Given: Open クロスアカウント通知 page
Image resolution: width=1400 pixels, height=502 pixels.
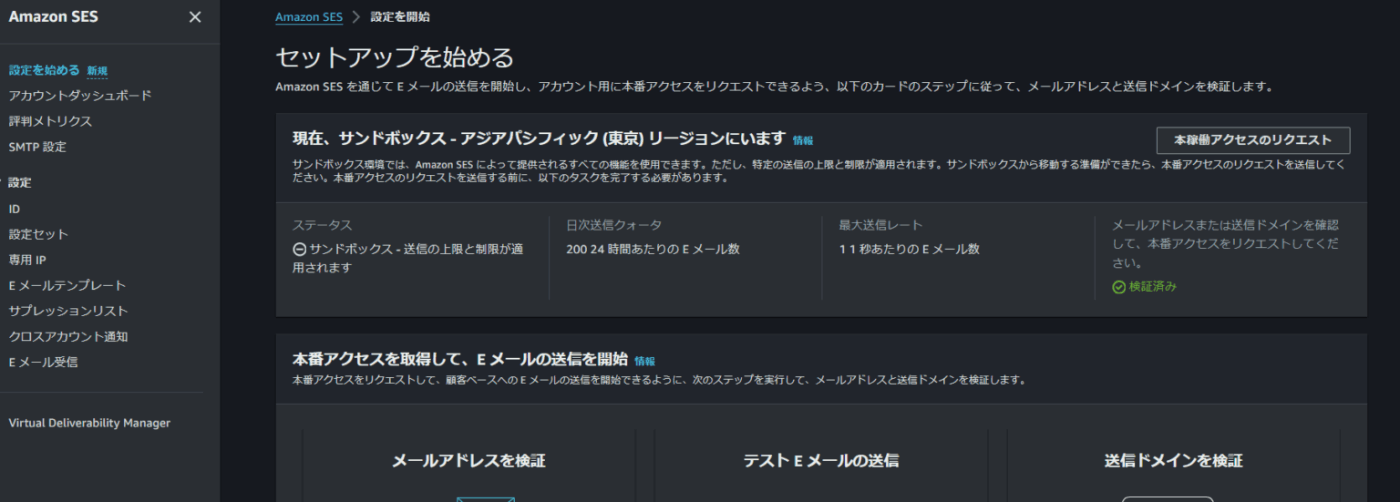Looking at the screenshot, I should click(x=68, y=337).
